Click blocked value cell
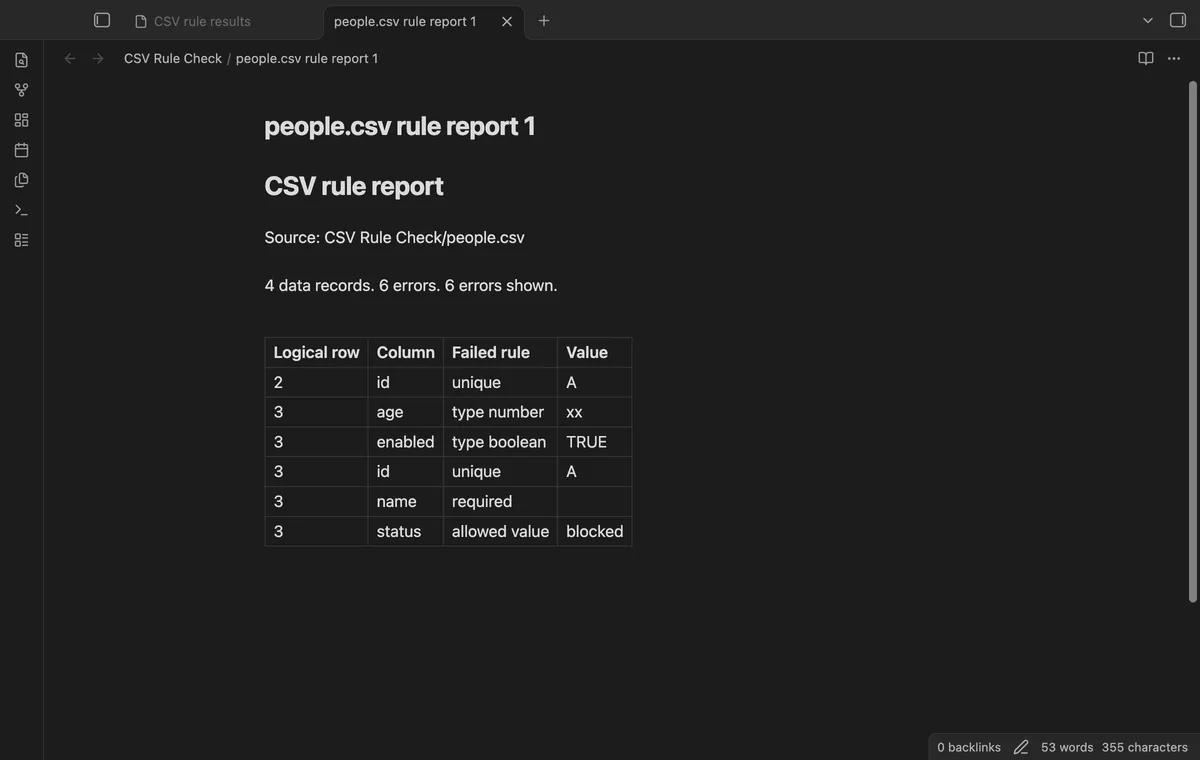Screen dimensions: 1200x760 pyautogui.click(x=594, y=531)
